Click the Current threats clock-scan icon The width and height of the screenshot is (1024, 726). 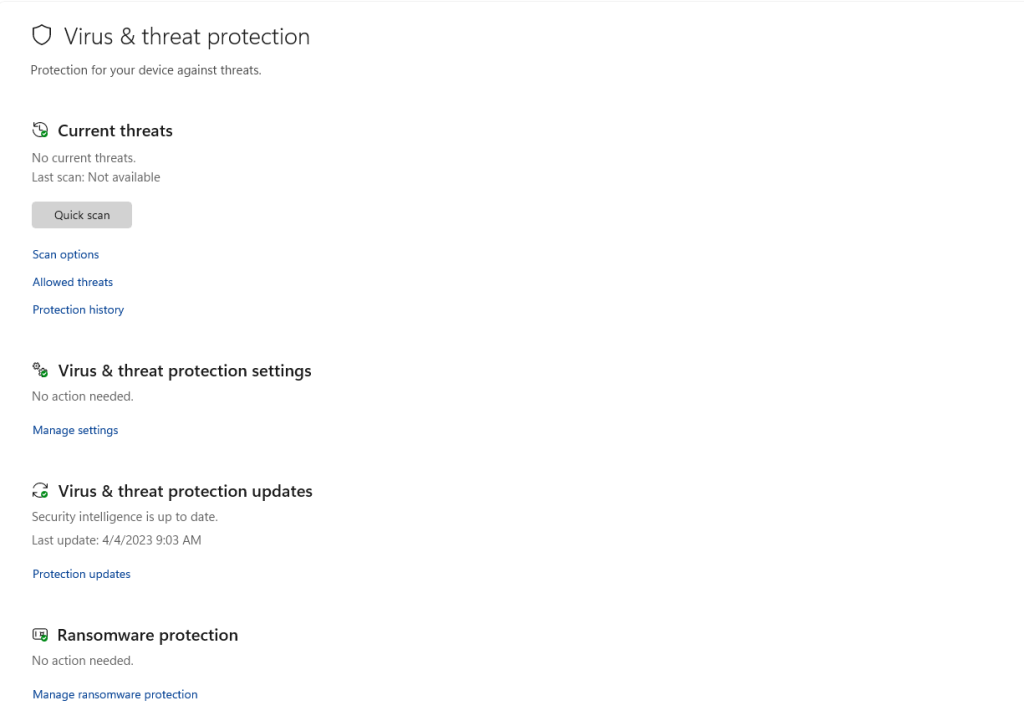(x=40, y=130)
